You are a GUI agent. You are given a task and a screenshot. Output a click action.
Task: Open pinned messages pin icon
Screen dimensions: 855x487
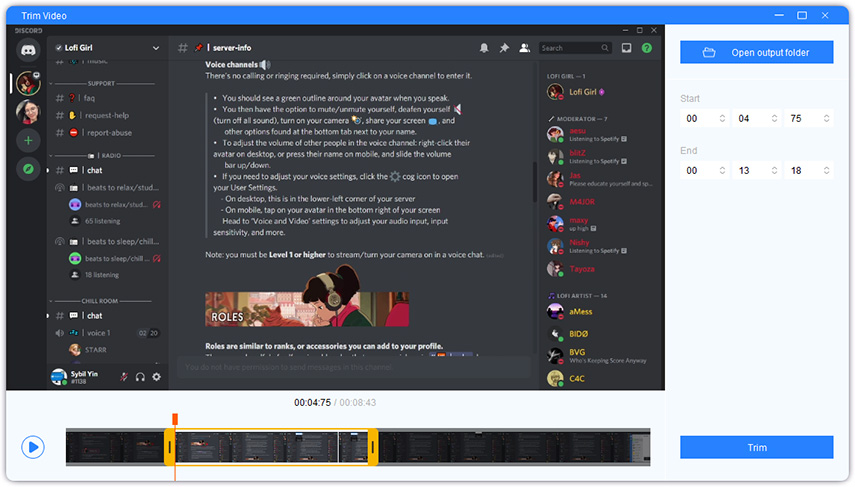coord(504,48)
